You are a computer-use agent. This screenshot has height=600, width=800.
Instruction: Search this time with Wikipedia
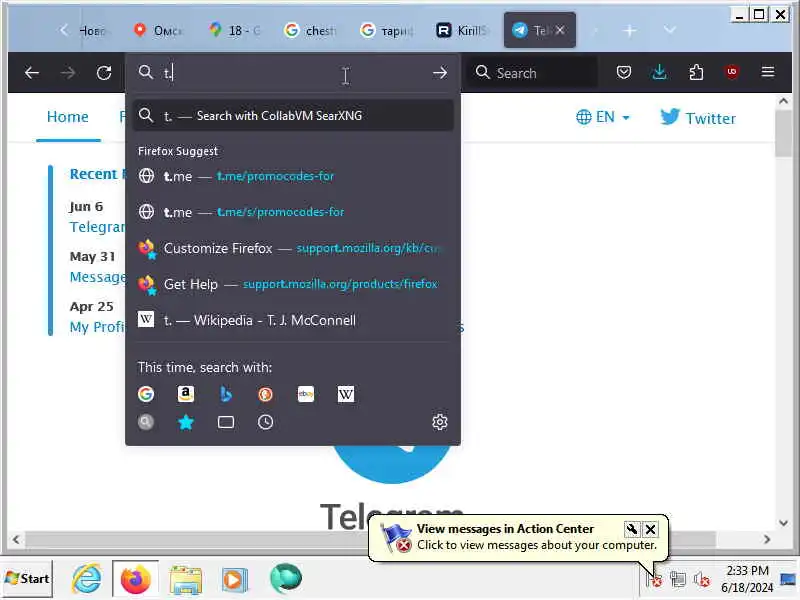(x=345, y=394)
